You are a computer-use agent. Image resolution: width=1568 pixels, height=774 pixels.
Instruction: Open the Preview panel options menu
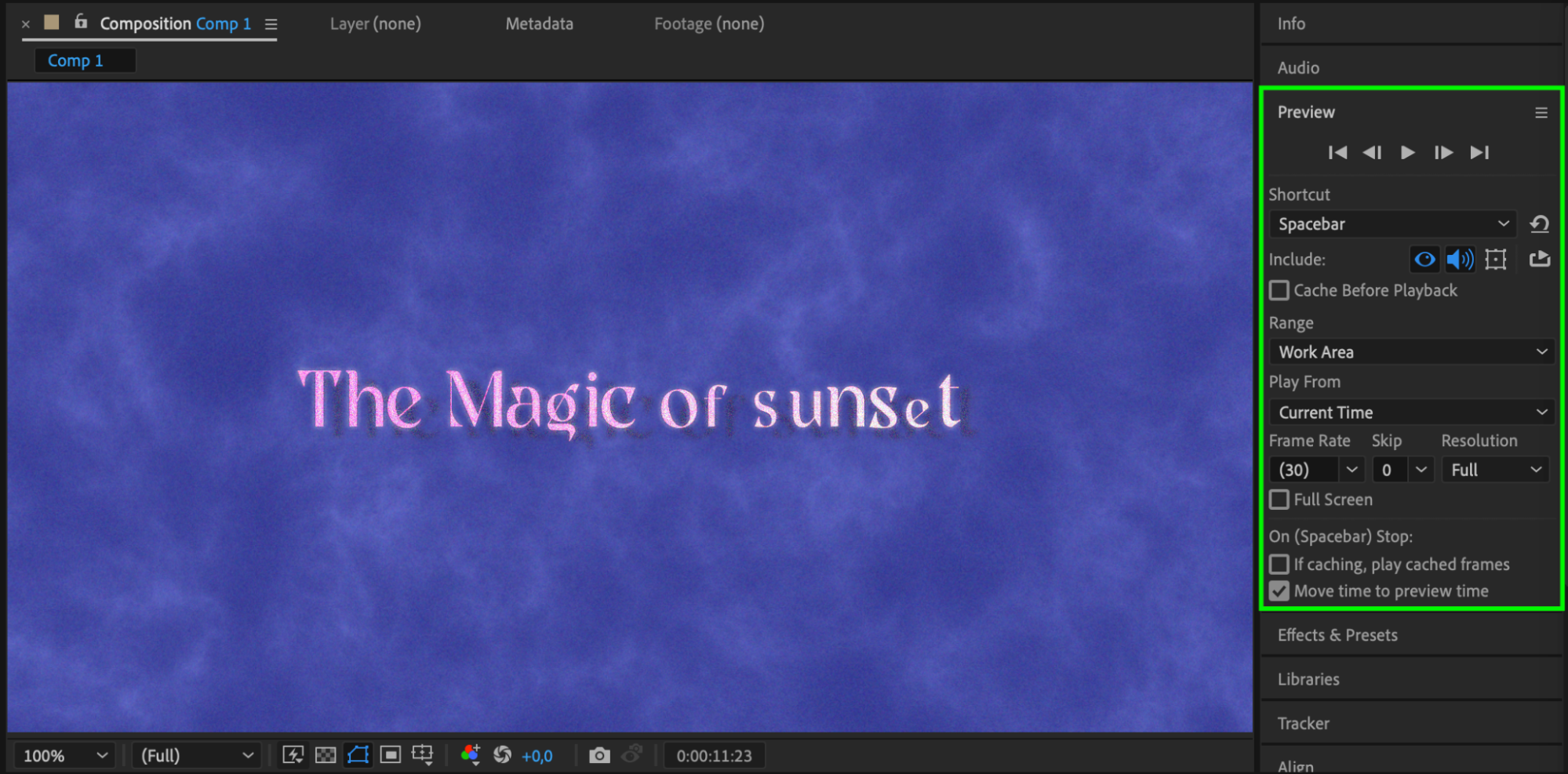point(1541,113)
